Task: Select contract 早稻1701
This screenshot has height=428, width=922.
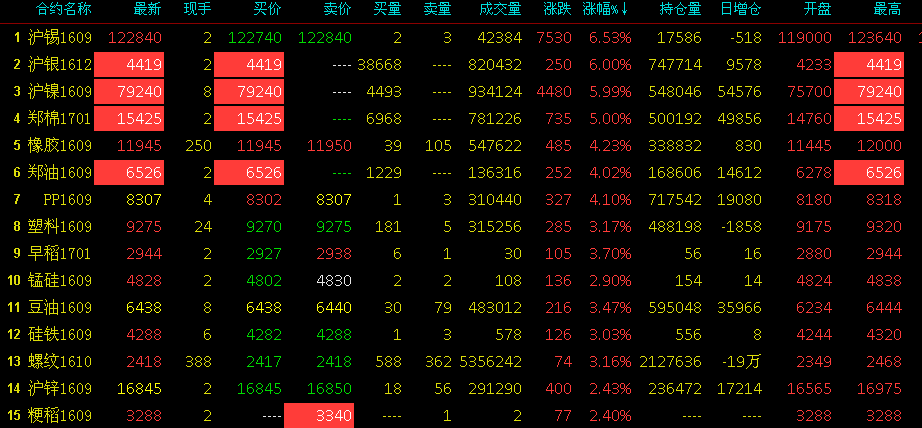Action: click(60, 254)
